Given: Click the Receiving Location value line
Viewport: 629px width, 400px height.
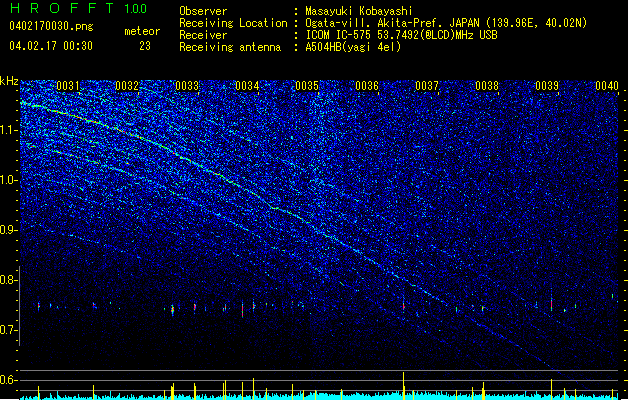Looking at the screenshot, I should (x=446, y=23).
